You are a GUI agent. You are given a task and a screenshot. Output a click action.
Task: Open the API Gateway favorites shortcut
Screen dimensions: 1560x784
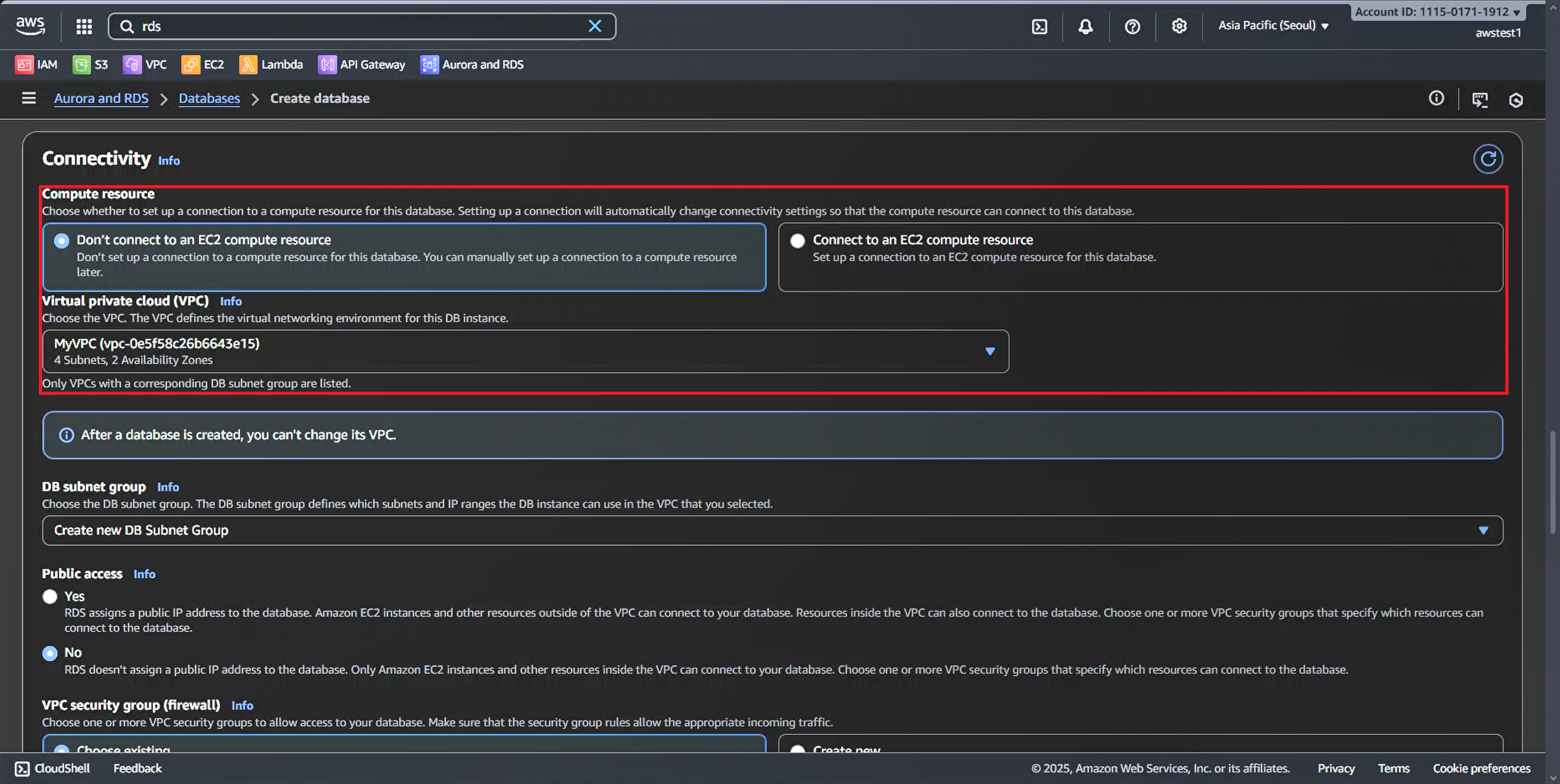tap(362, 65)
